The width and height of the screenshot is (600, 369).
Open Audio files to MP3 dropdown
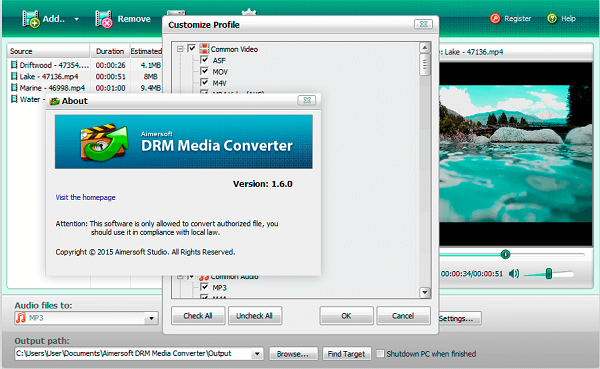coord(152,318)
